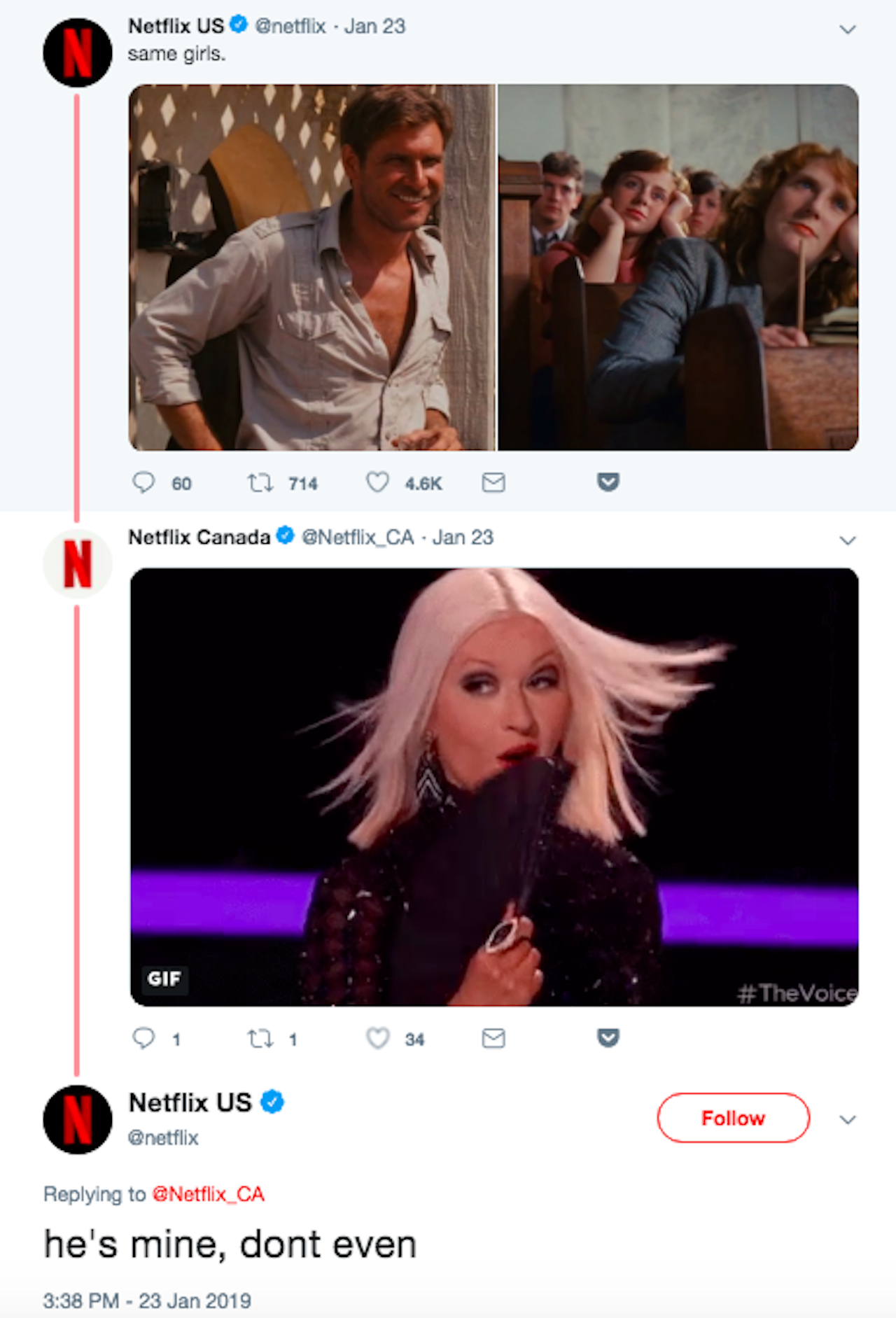Screen dimensions: 896x1318
Task: Retweet the 'same girls' tweet
Action: click(x=260, y=482)
